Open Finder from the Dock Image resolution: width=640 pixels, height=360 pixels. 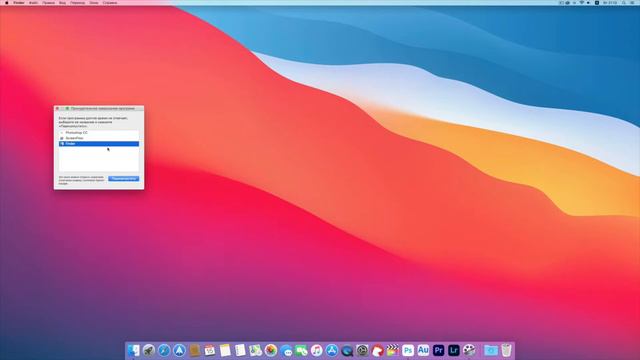point(133,350)
